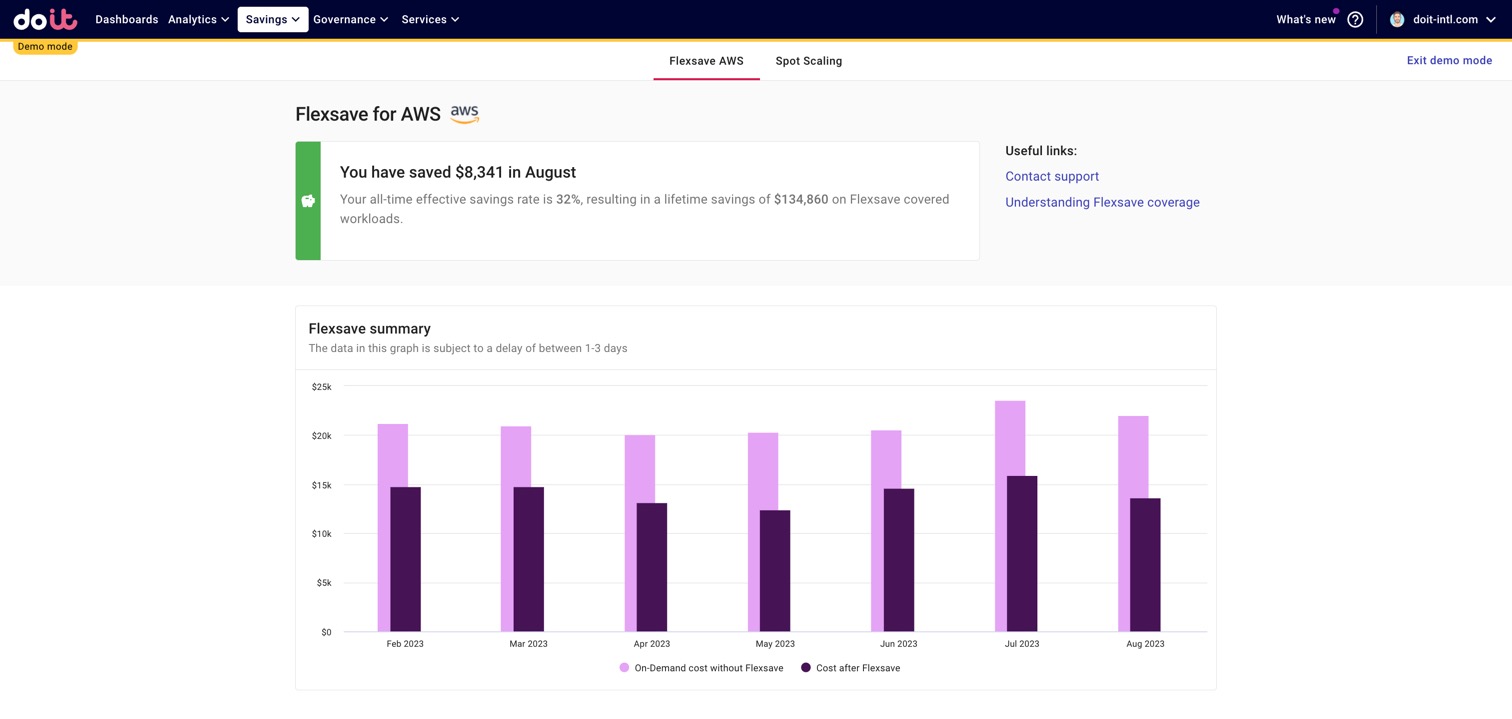Toggle the On-Demand cost without Flexsave legend
1512x719 pixels.
[708, 668]
